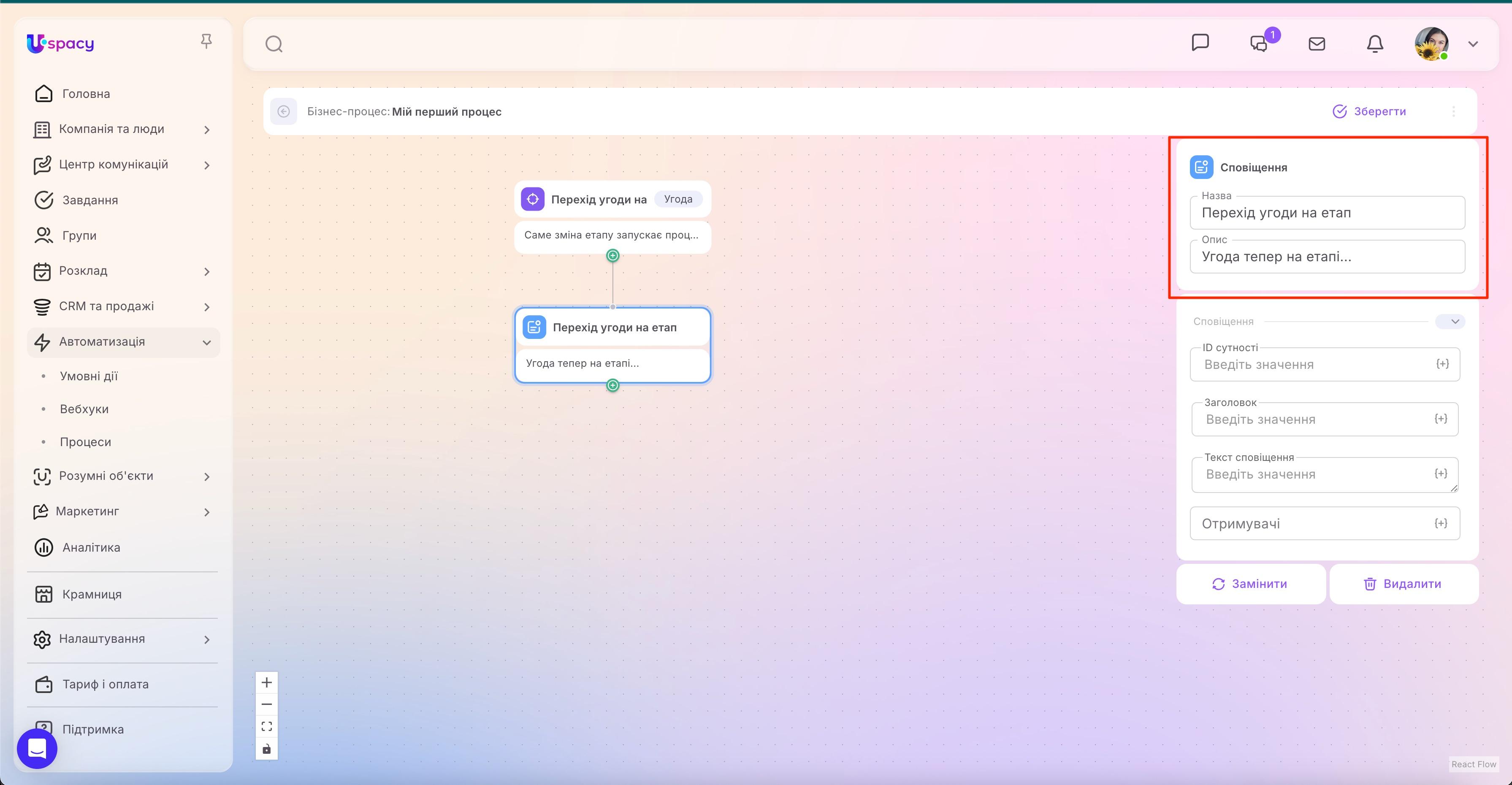Select the fullscreen fit-view canvas icon
Screen dimensions: 1512x785
click(266, 726)
